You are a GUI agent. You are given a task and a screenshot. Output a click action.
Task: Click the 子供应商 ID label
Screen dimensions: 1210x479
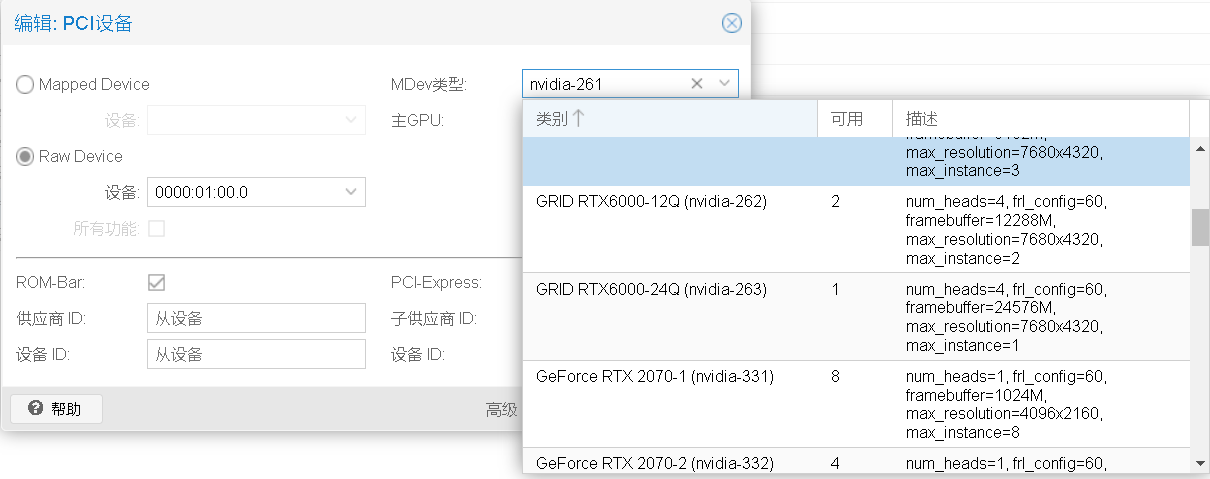tap(434, 319)
